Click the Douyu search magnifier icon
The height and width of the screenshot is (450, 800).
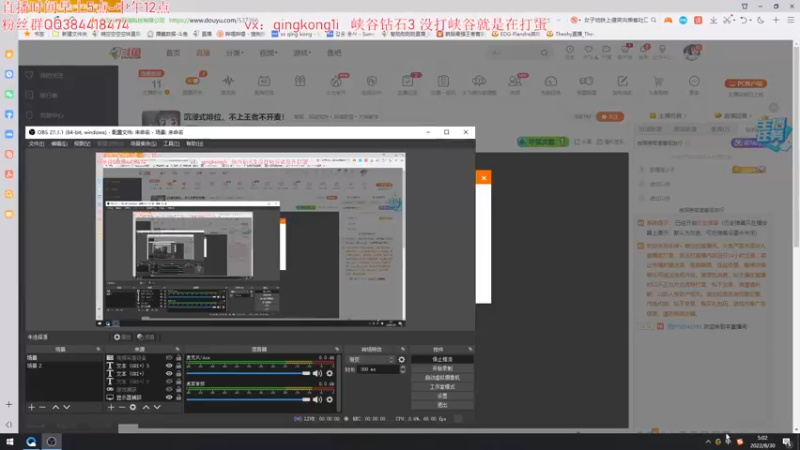[544, 53]
